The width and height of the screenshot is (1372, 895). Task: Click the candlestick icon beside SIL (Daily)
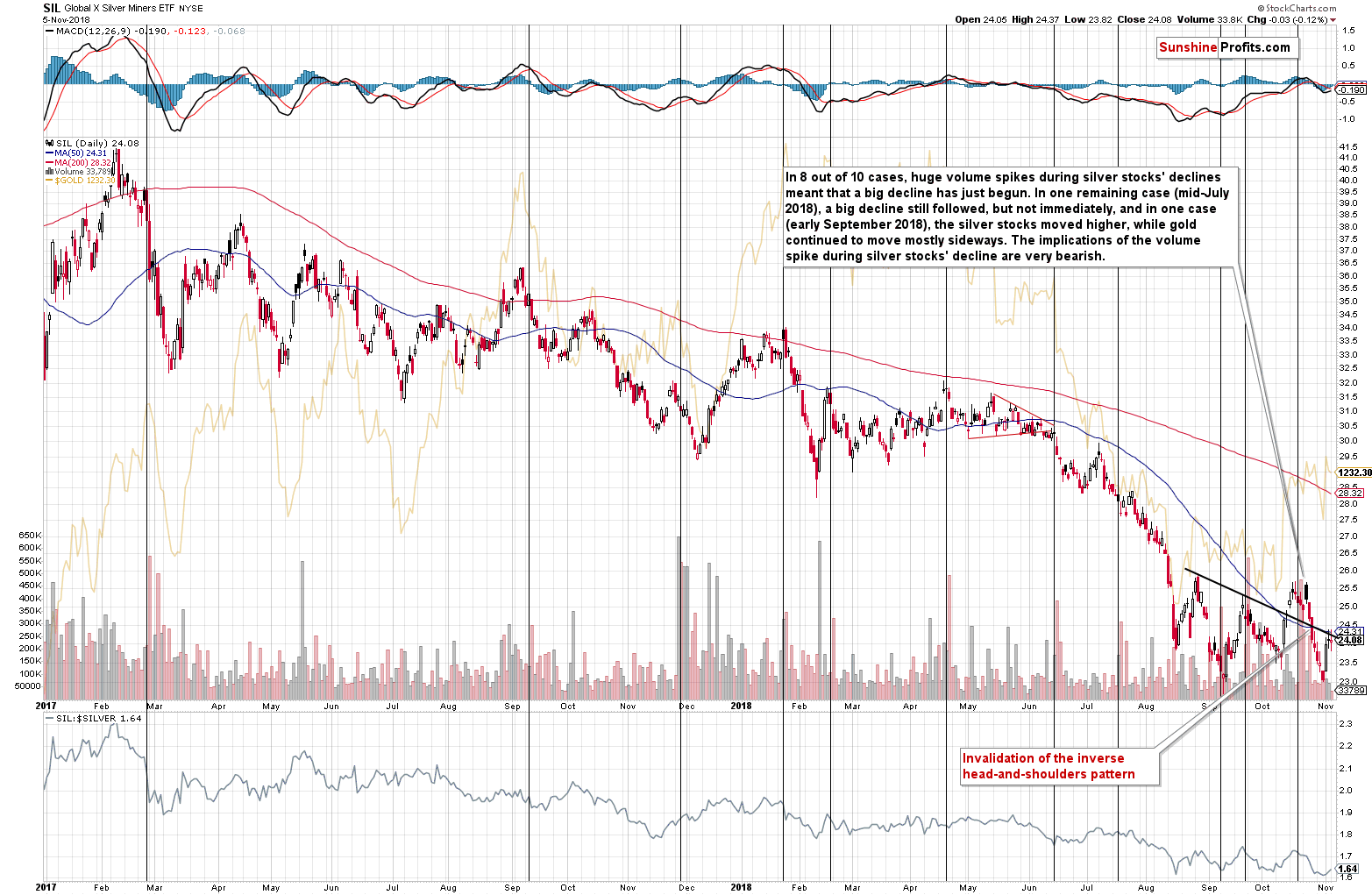click(49, 143)
